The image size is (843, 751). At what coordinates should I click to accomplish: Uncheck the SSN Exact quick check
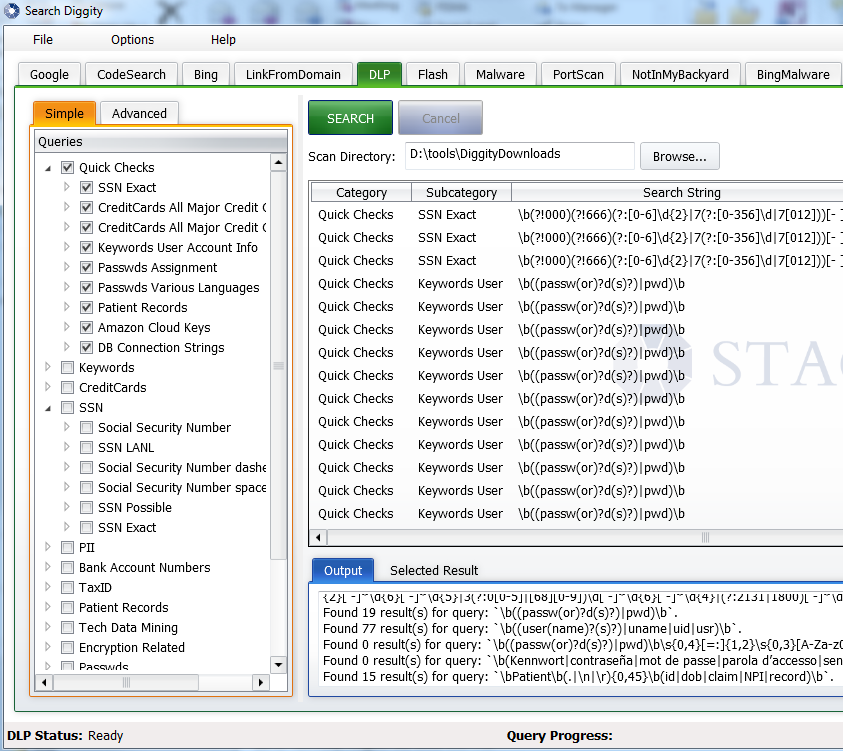click(x=86, y=188)
